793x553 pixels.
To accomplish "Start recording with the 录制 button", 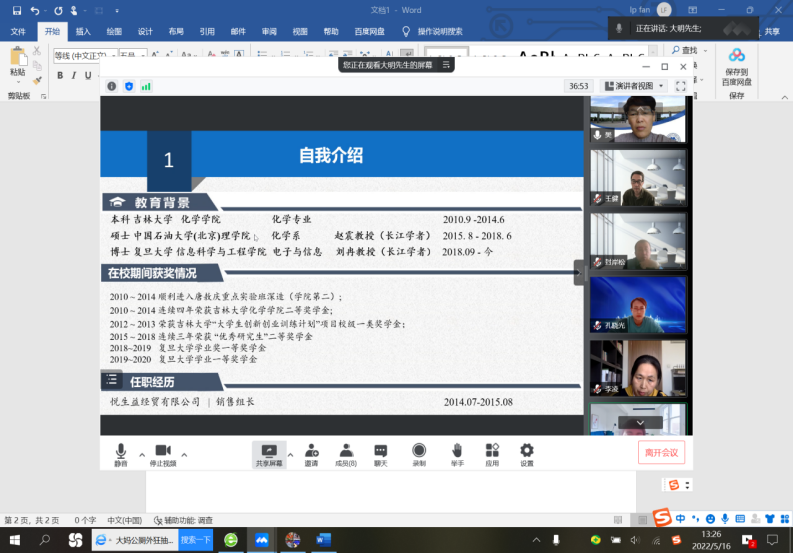I will (x=419, y=452).
